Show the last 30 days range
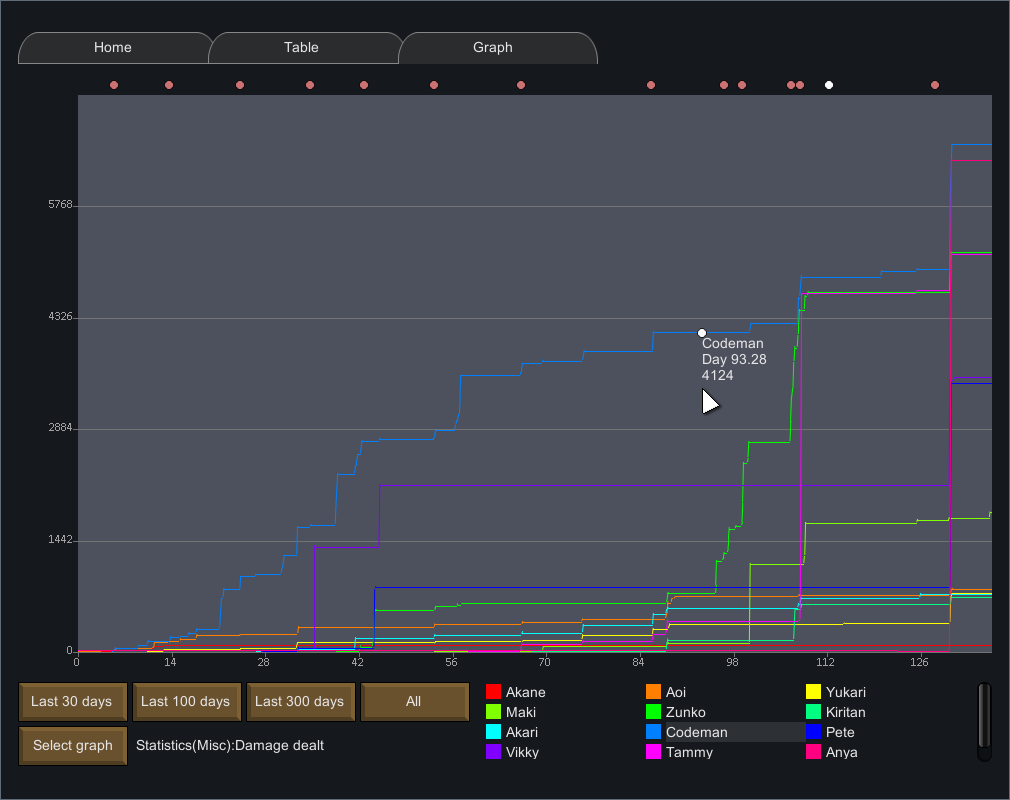1010x800 pixels. (x=72, y=701)
